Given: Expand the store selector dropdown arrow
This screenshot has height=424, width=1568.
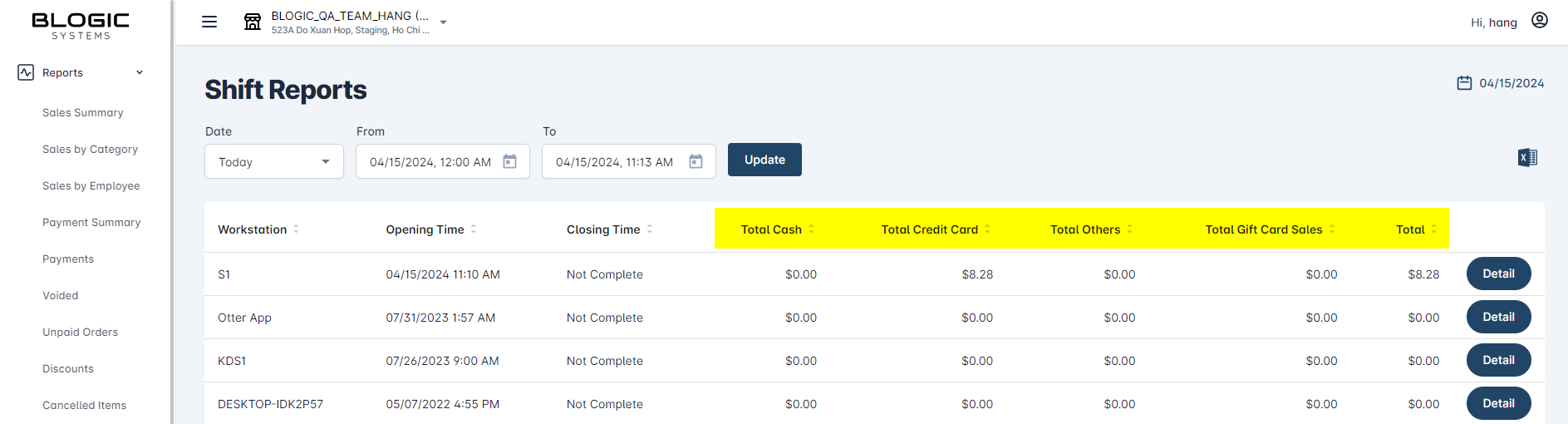Looking at the screenshot, I should [444, 22].
